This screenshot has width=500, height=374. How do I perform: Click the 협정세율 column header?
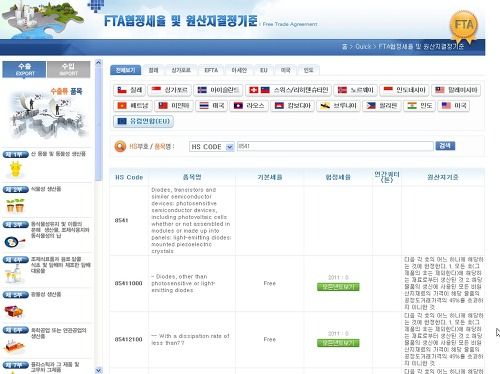(x=338, y=177)
